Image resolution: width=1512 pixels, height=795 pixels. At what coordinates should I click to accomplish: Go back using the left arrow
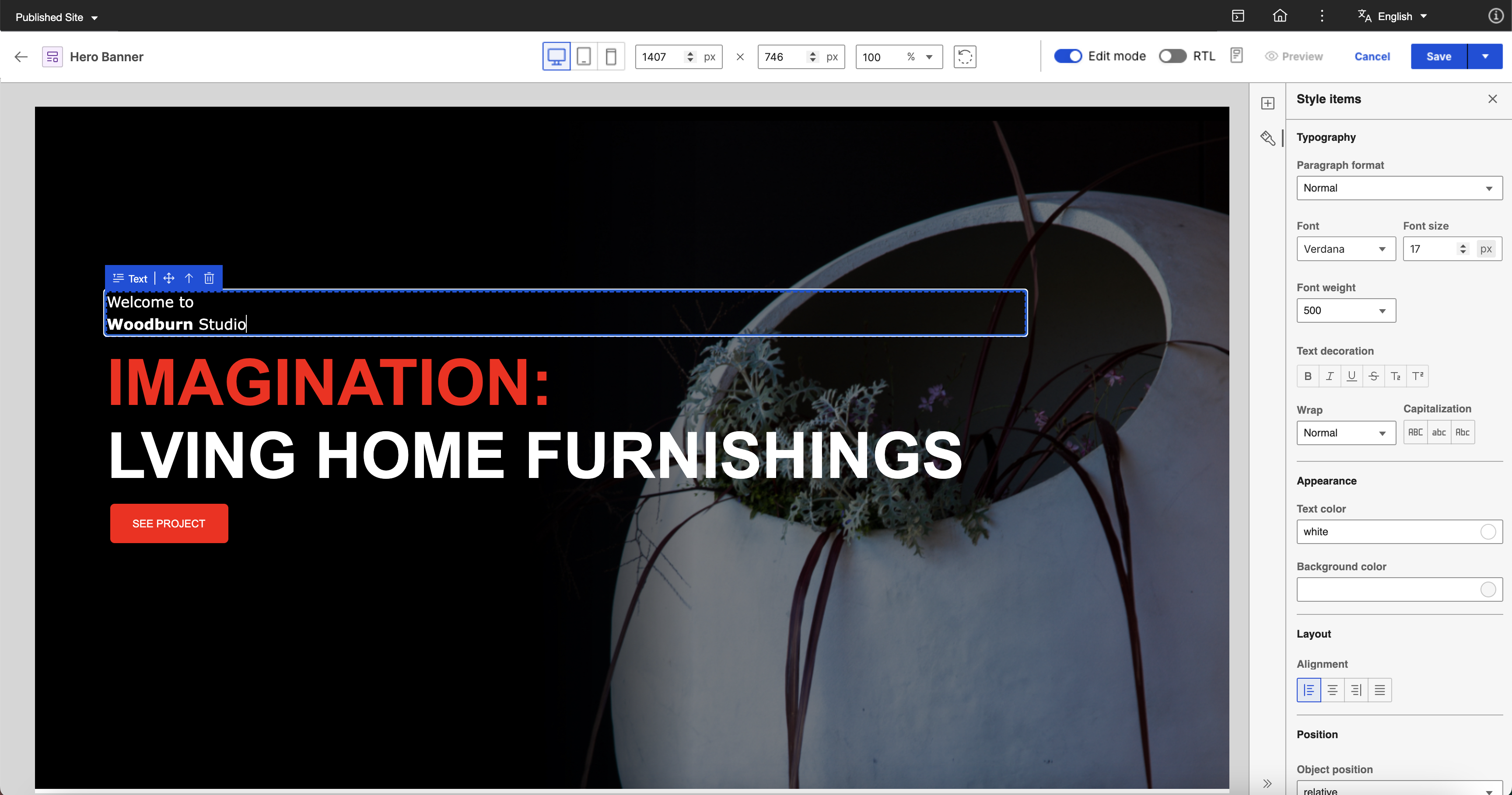21,57
